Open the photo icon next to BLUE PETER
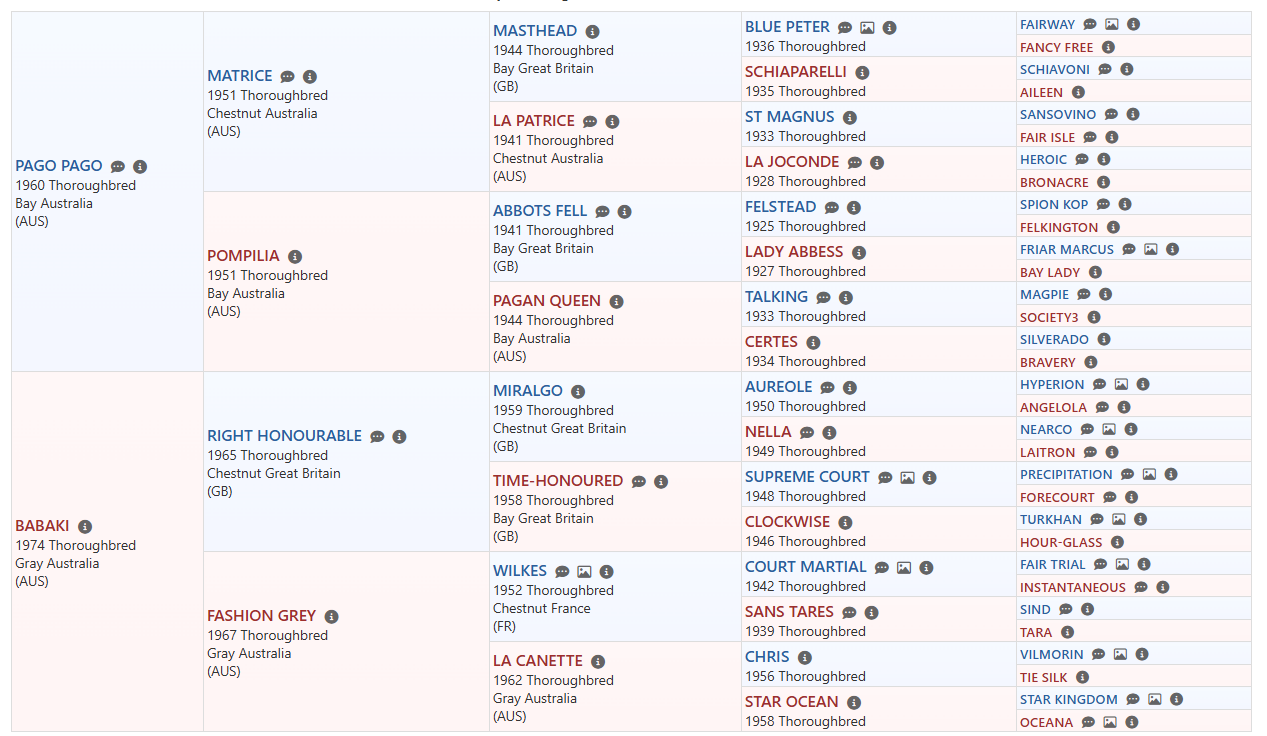 pos(867,28)
